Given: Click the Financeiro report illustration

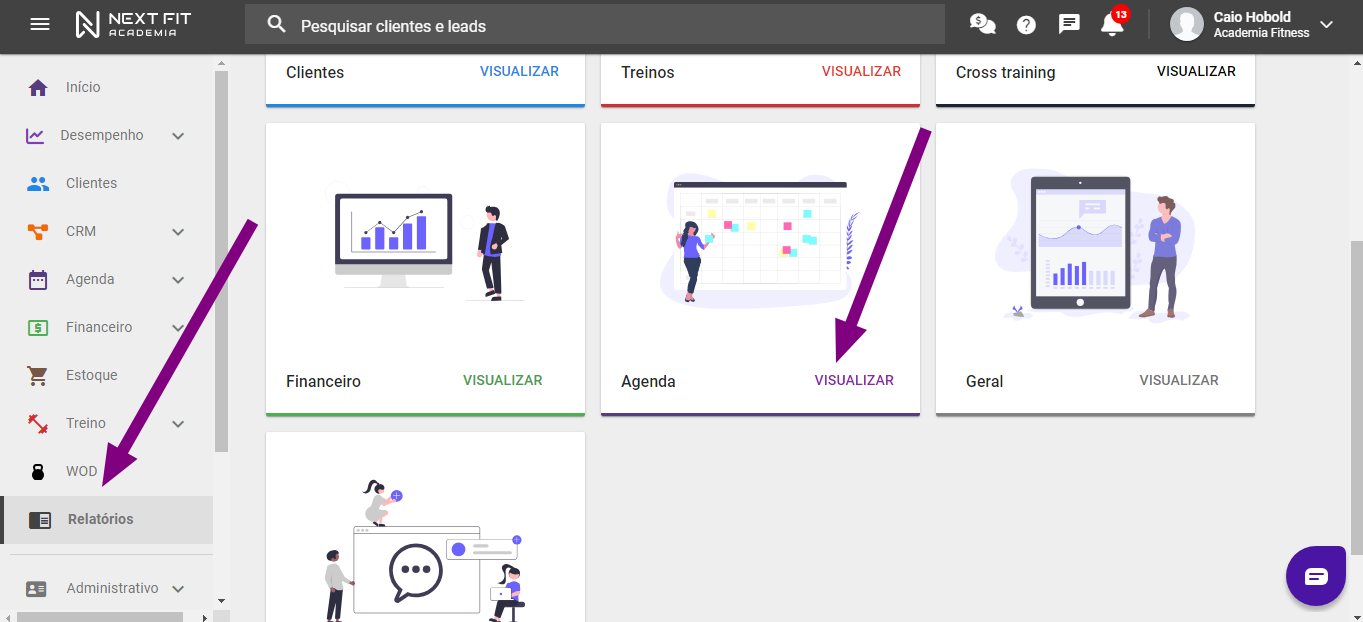Looking at the screenshot, I should click(430, 248).
